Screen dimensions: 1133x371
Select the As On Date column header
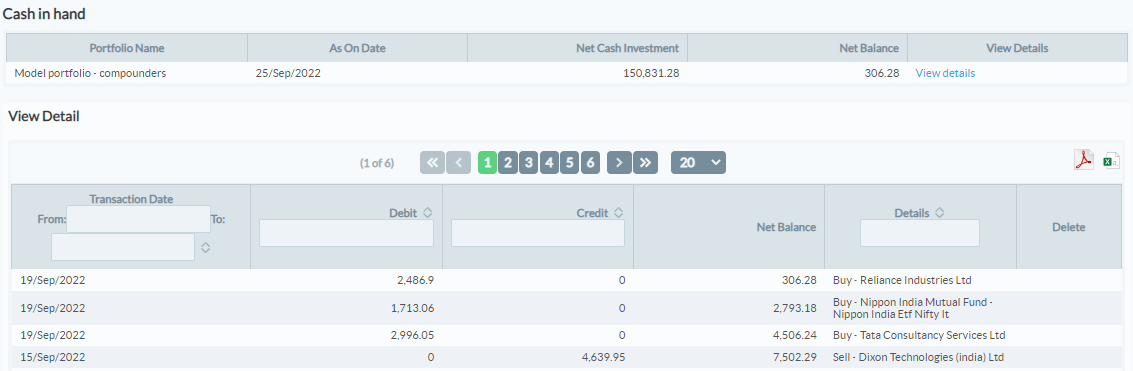click(357, 48)
